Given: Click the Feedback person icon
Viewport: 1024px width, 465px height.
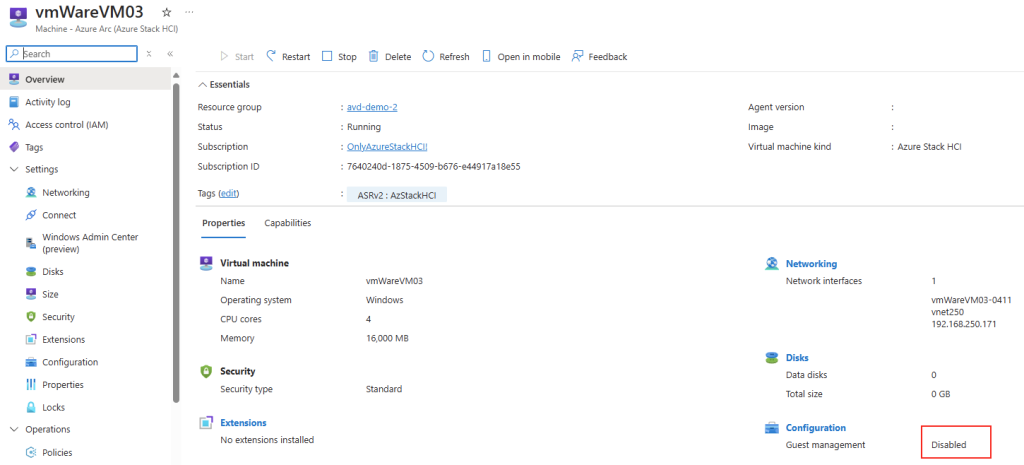Looking at the screenshot, I should [x=577, y=56].
